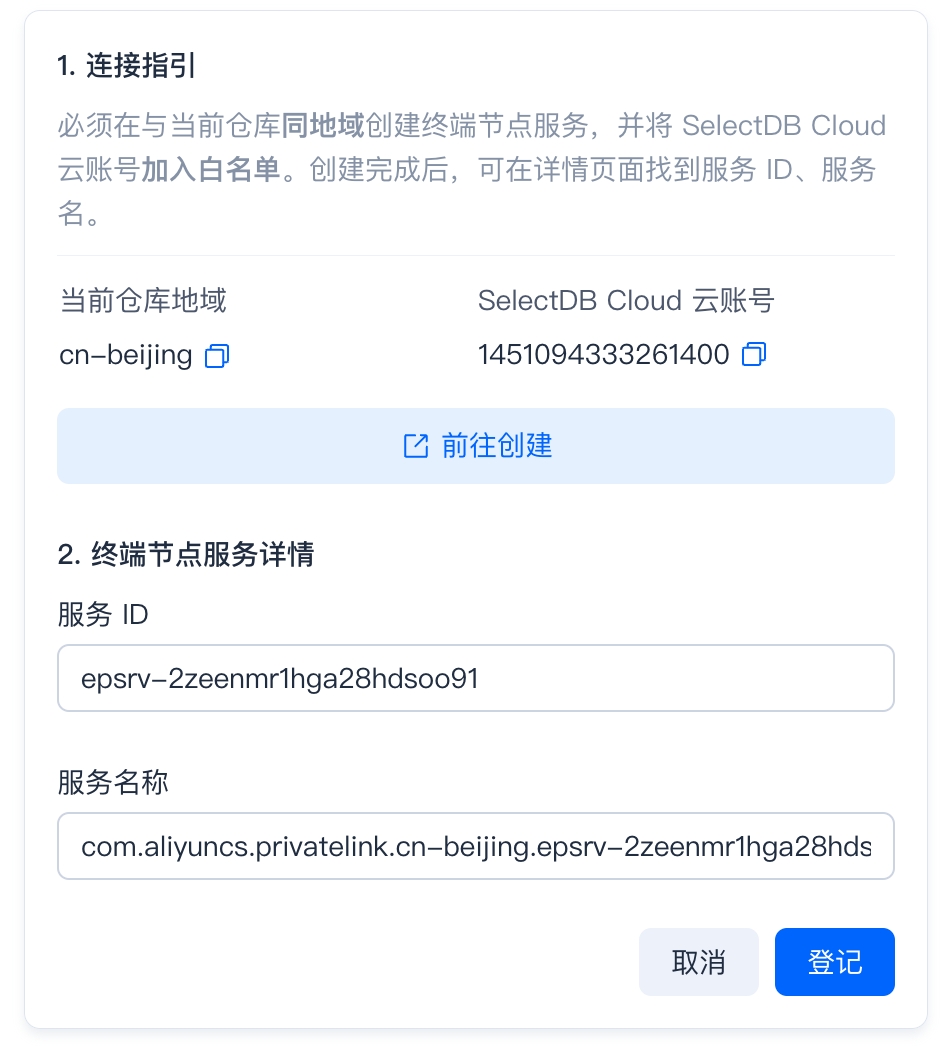Image resolution: width=942 pixels, height=1046 pixels.
Task: Focus the 服务 ID input field
Action: [x=476, y=678]
